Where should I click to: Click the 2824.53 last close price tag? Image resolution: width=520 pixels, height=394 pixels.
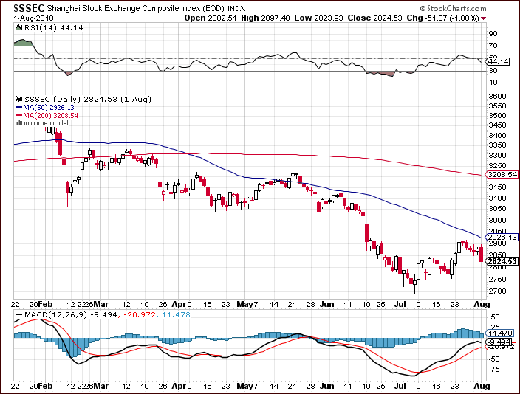[502, 261]
